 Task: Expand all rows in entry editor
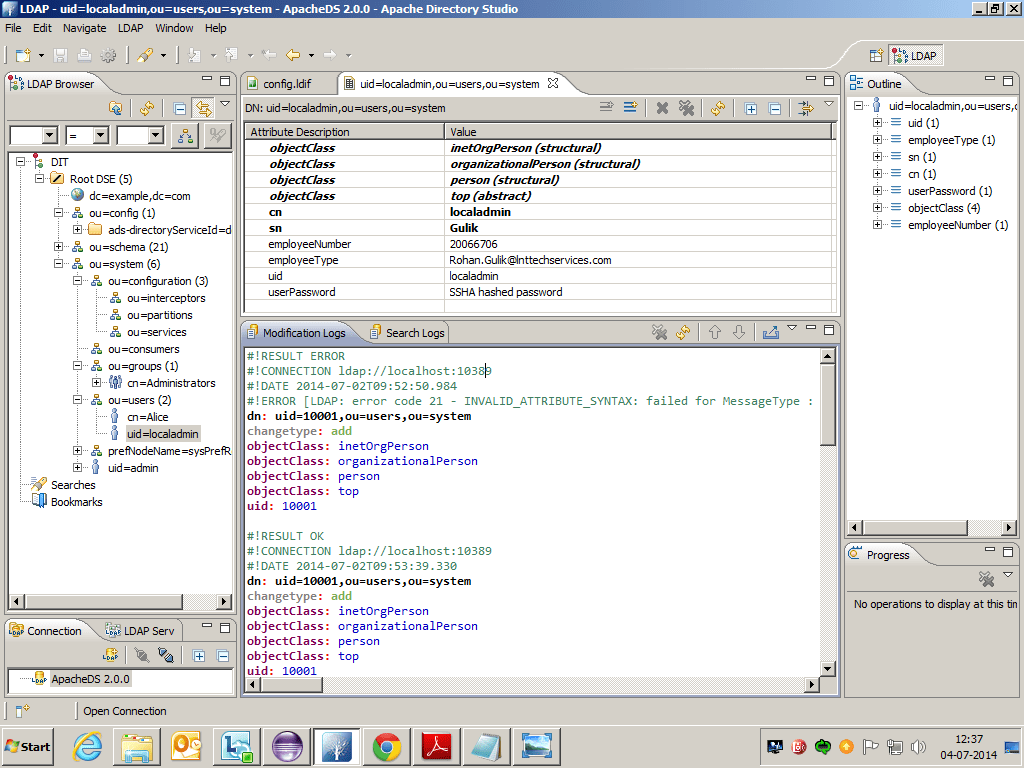[x=751, y=108]
